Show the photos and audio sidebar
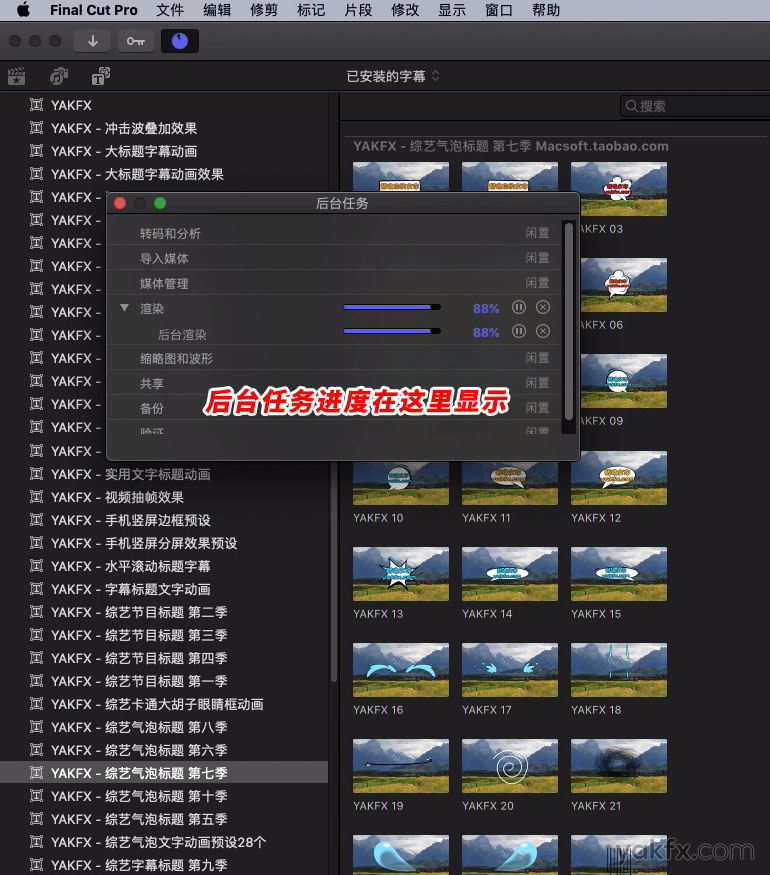This screenshot has height=875, width=770. pos(59,76)
